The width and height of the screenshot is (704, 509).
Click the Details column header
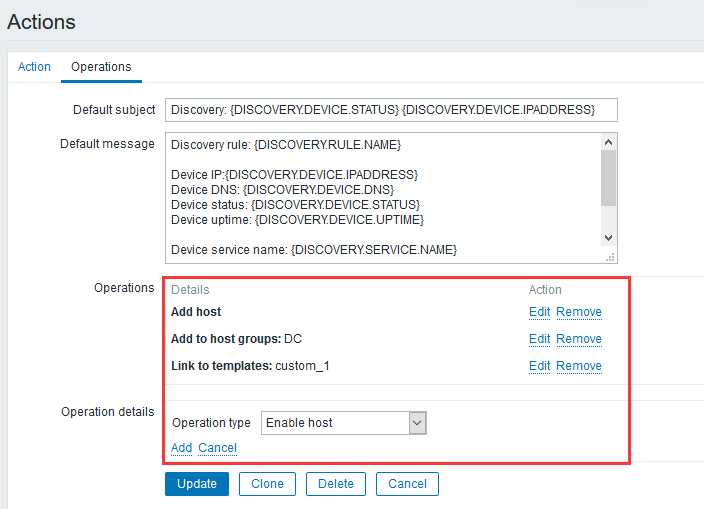190,290
